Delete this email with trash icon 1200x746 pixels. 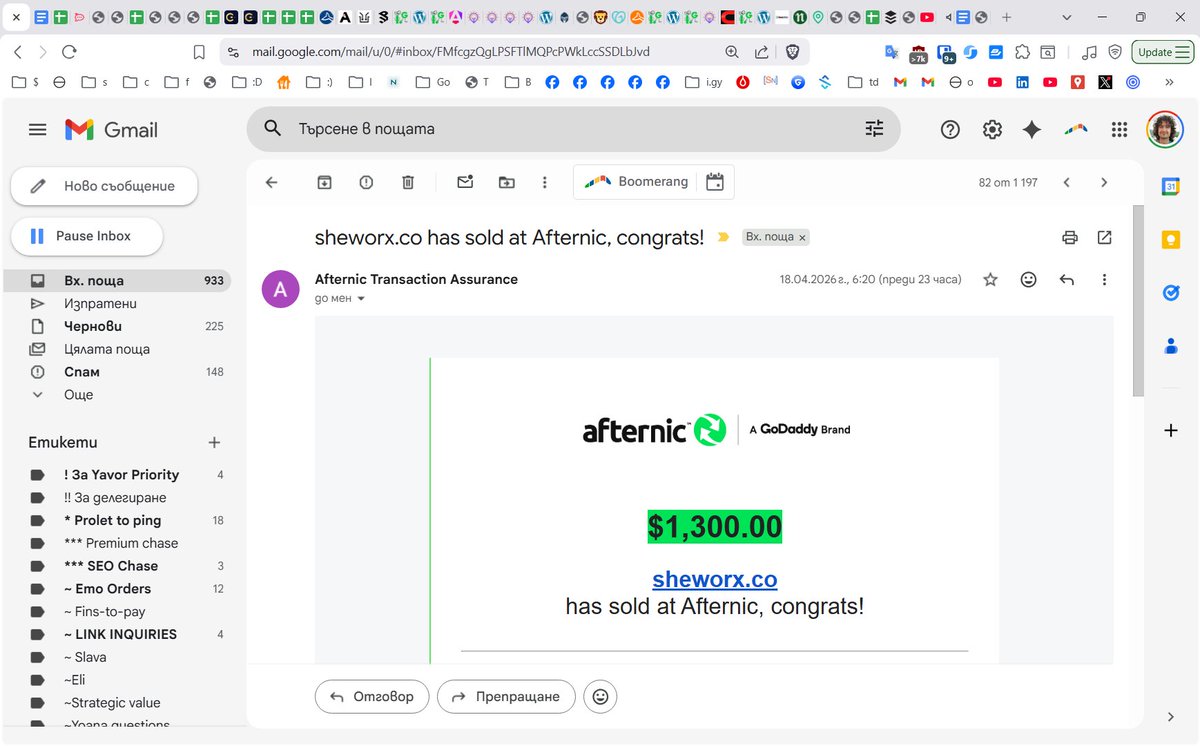click(x=408, y=182)
